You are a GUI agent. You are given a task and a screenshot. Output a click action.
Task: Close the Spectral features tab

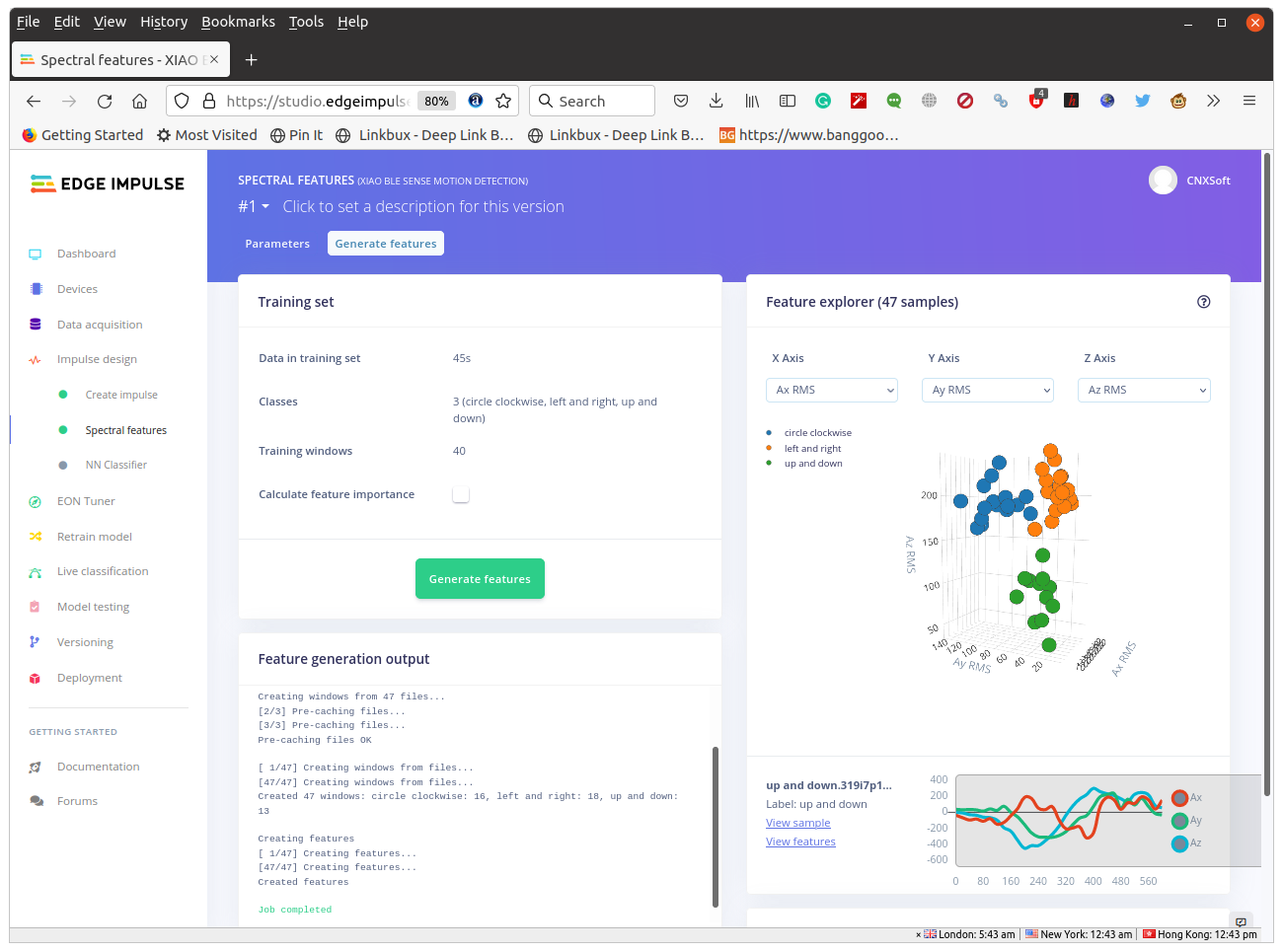214,59
